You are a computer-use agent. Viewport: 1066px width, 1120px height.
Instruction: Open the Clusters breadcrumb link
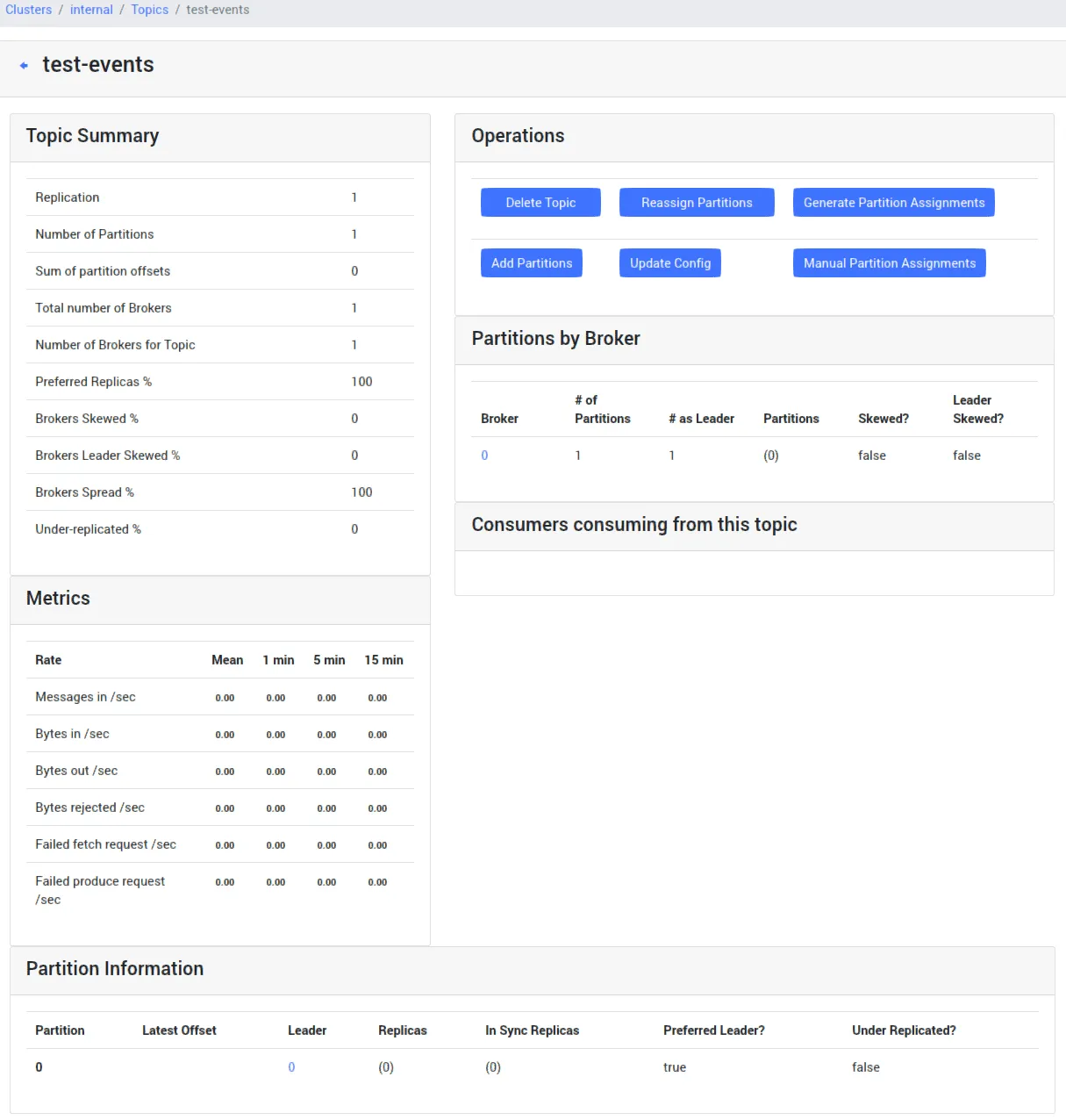[x=29, y=10]
